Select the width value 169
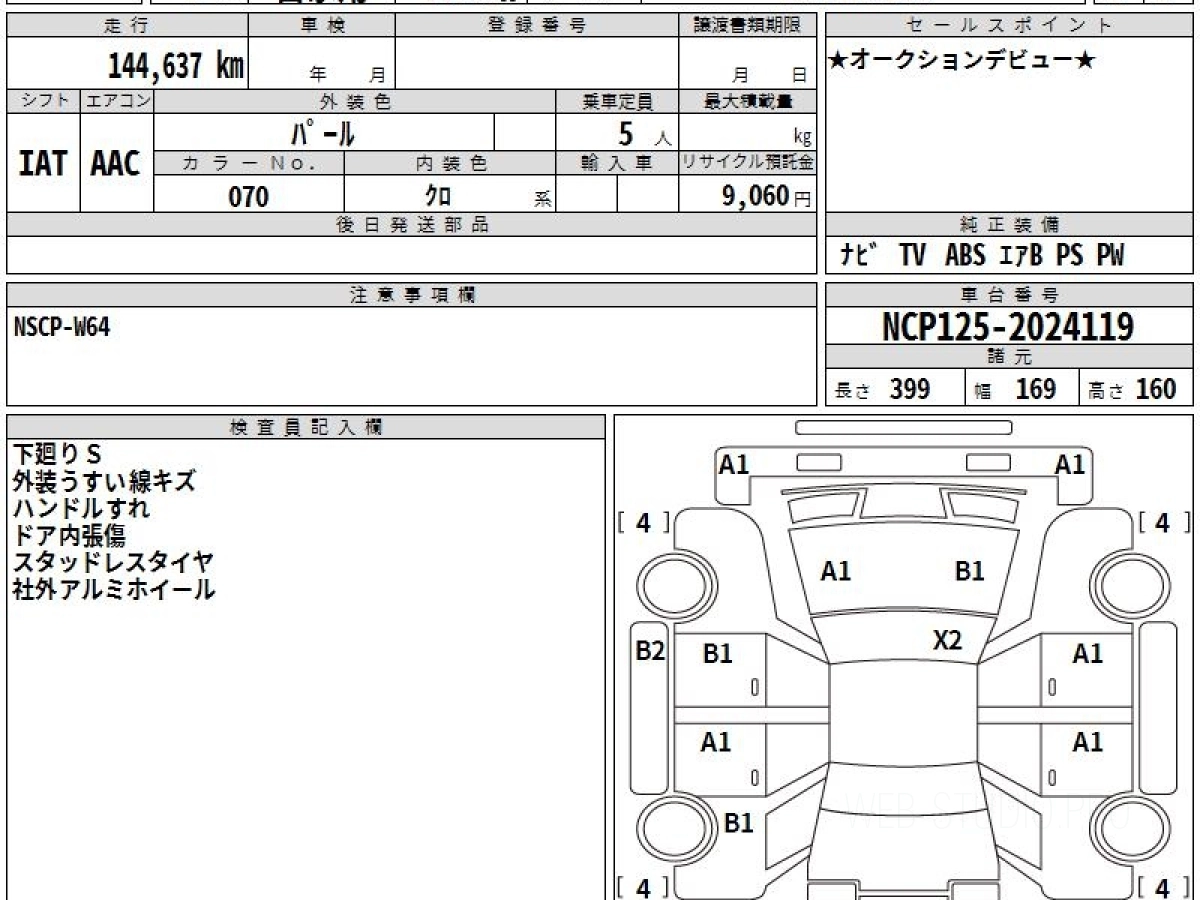Screen dimensions: 1200x900 [1035, 389]
